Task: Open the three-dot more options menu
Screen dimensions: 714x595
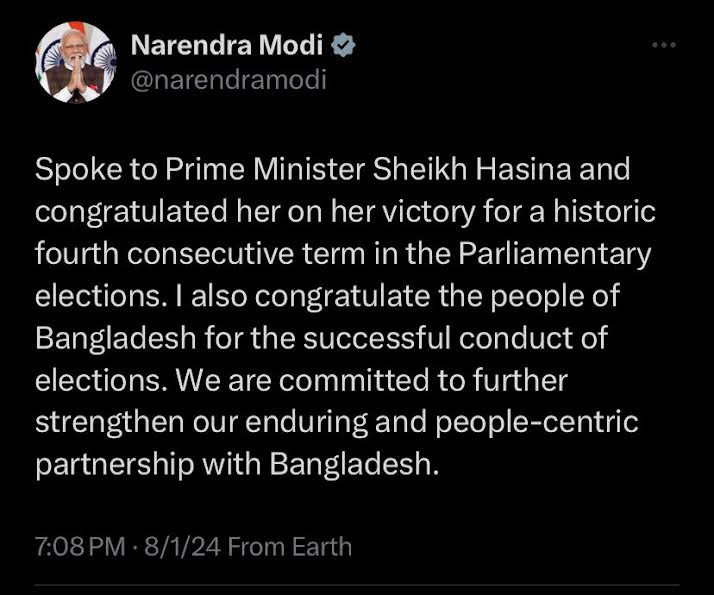Action: tap(663, 46)
